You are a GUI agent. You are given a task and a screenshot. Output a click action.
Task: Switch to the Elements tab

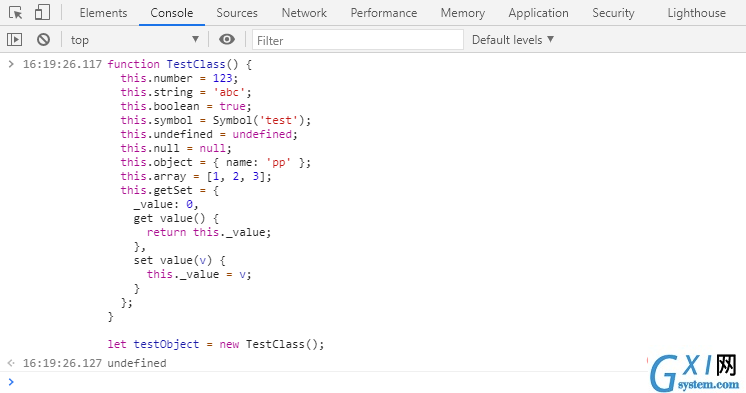pos(103,13)
